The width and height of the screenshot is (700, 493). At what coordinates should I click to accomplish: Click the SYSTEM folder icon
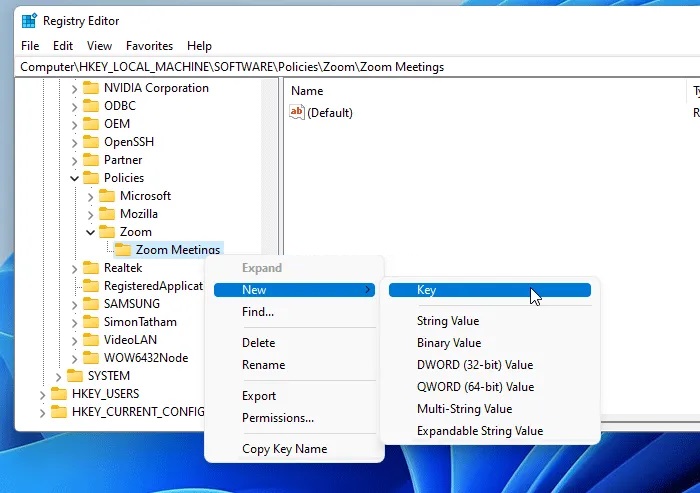click(x=75, y=376)
